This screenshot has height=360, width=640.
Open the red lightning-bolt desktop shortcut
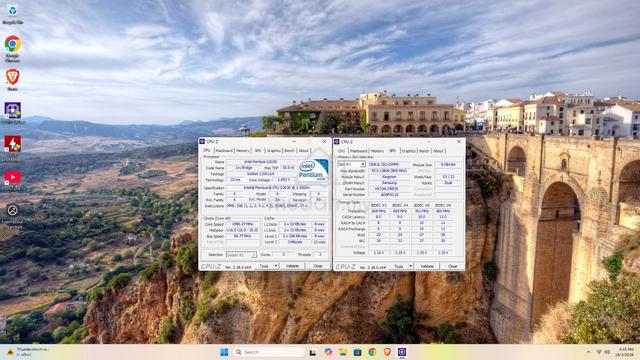[12, 147]
